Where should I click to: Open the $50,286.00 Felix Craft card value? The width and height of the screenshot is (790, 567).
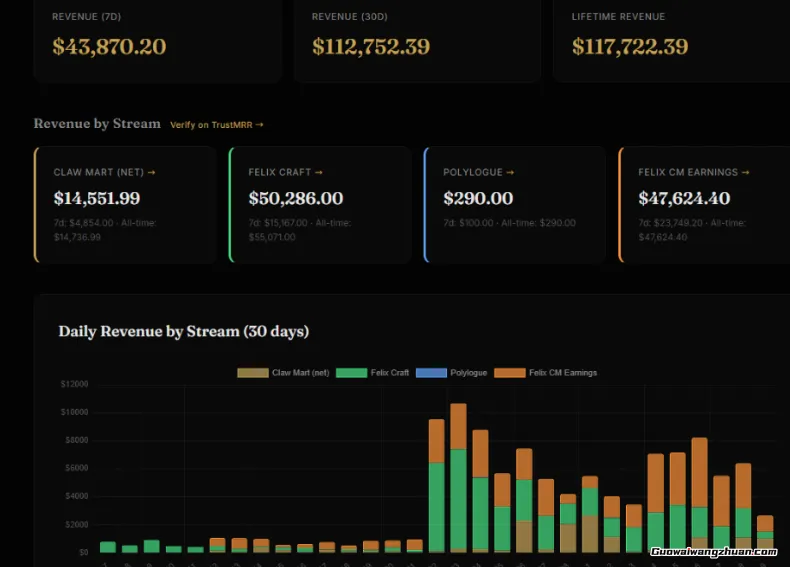click(296, 199)
